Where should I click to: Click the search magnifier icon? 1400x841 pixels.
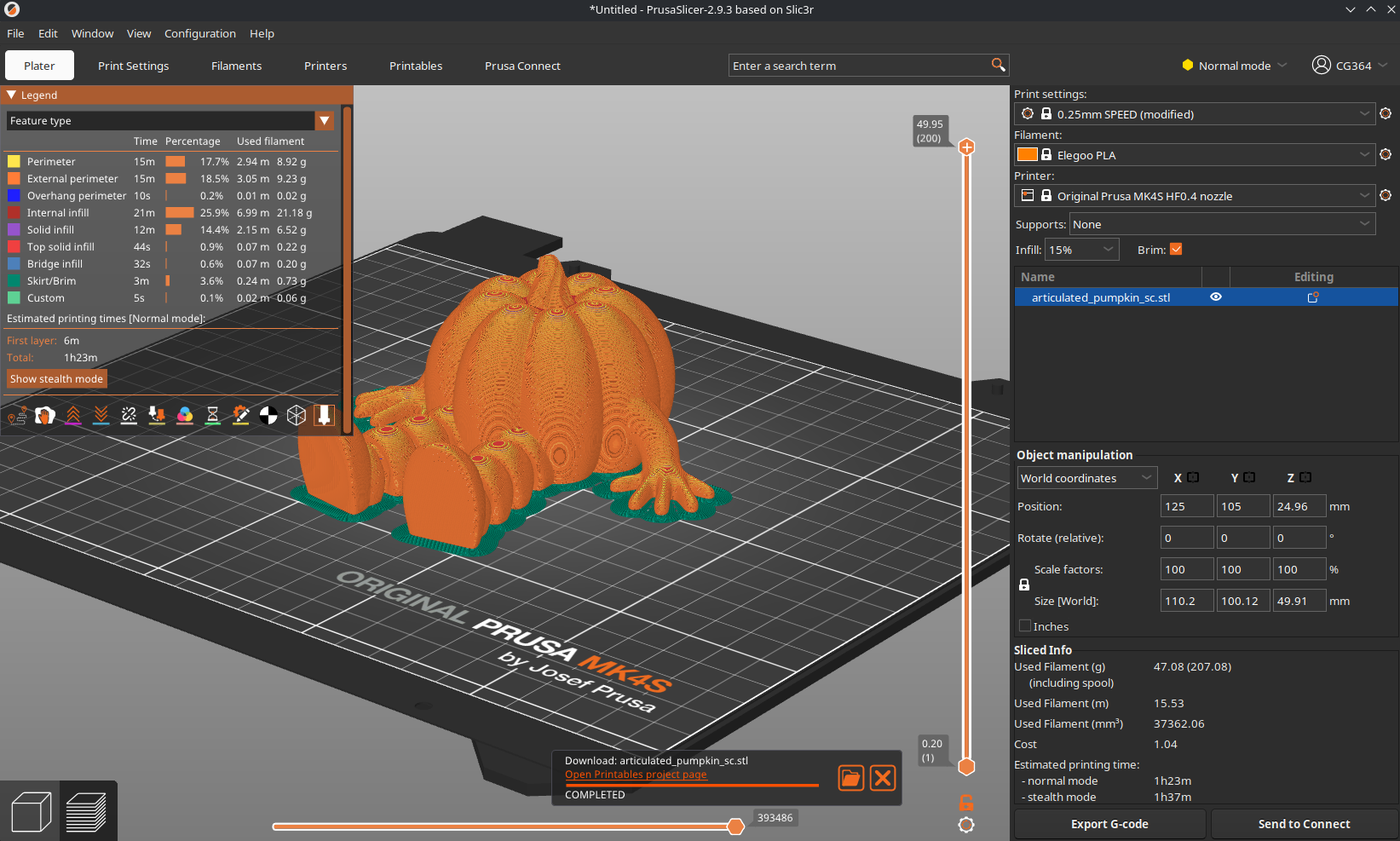pos(998,65)
